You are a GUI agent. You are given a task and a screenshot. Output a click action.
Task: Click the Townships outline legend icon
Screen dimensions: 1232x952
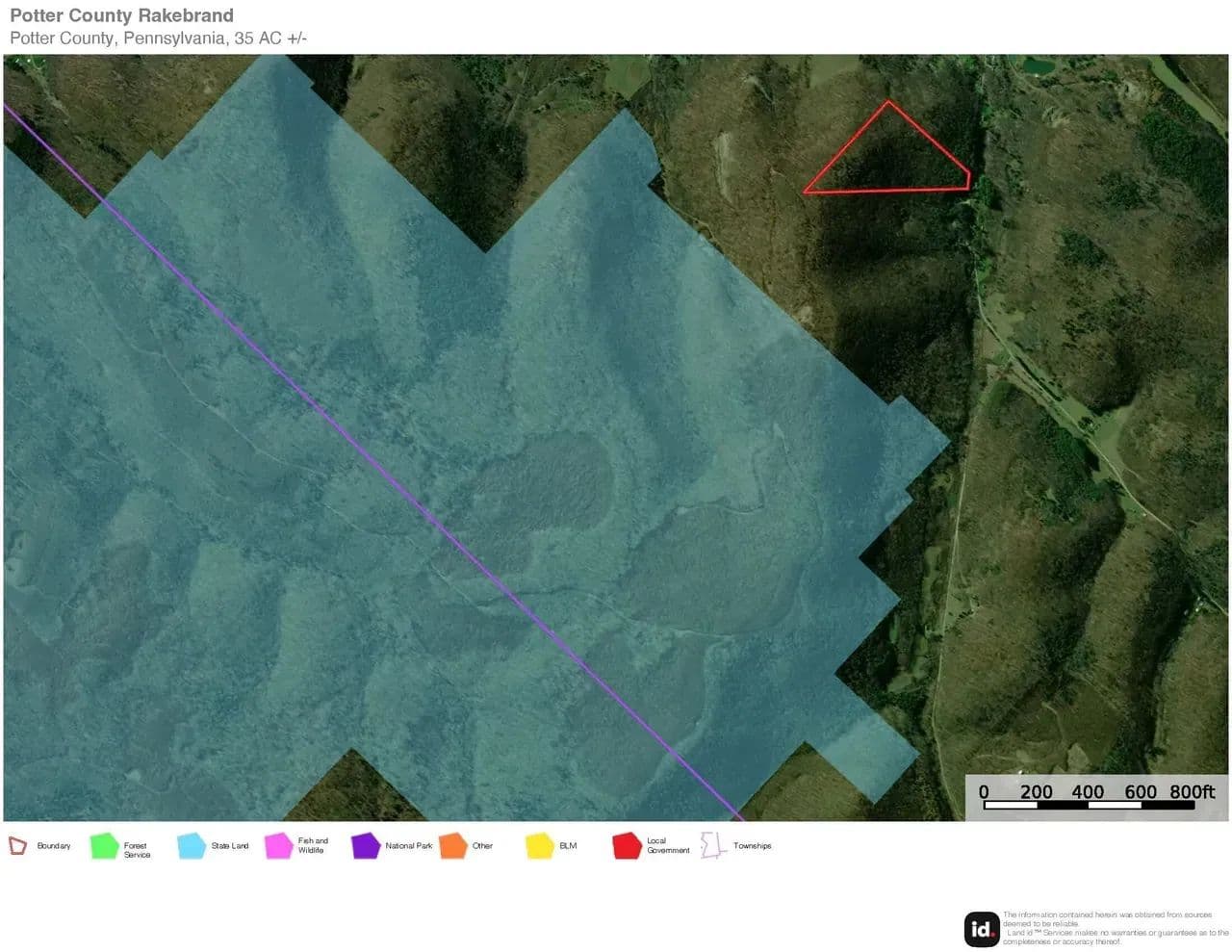[x=712, y=846]
